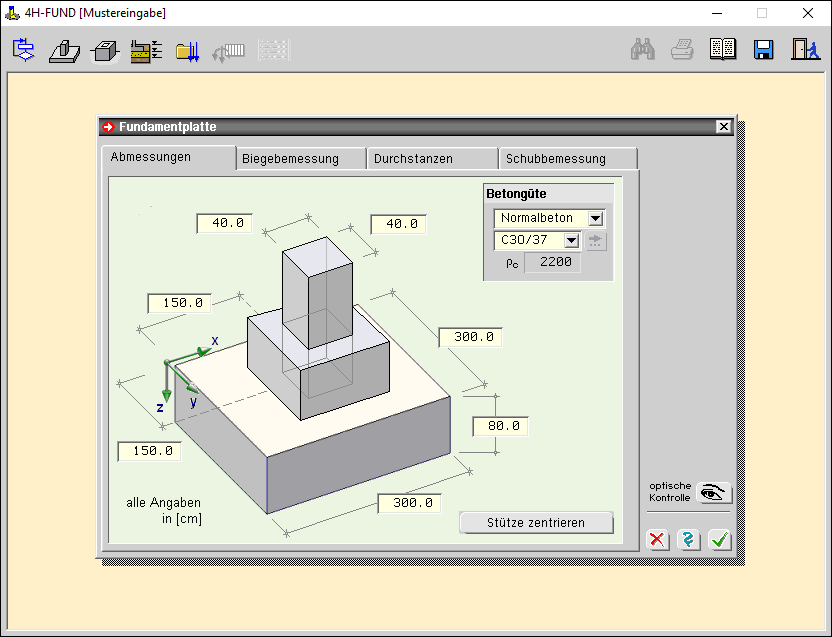This screenshot has width=832, height=637.
Task: Open the book documentation icon
Action: 723,50
